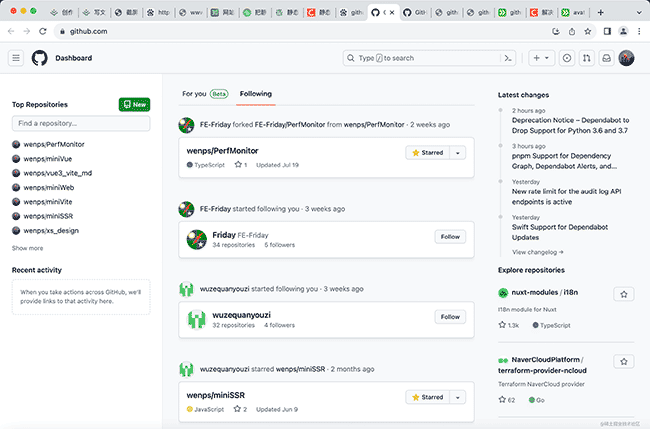
Task: Click wuzequanyouzi name in starred event line
Action: [x=224, y=369]
